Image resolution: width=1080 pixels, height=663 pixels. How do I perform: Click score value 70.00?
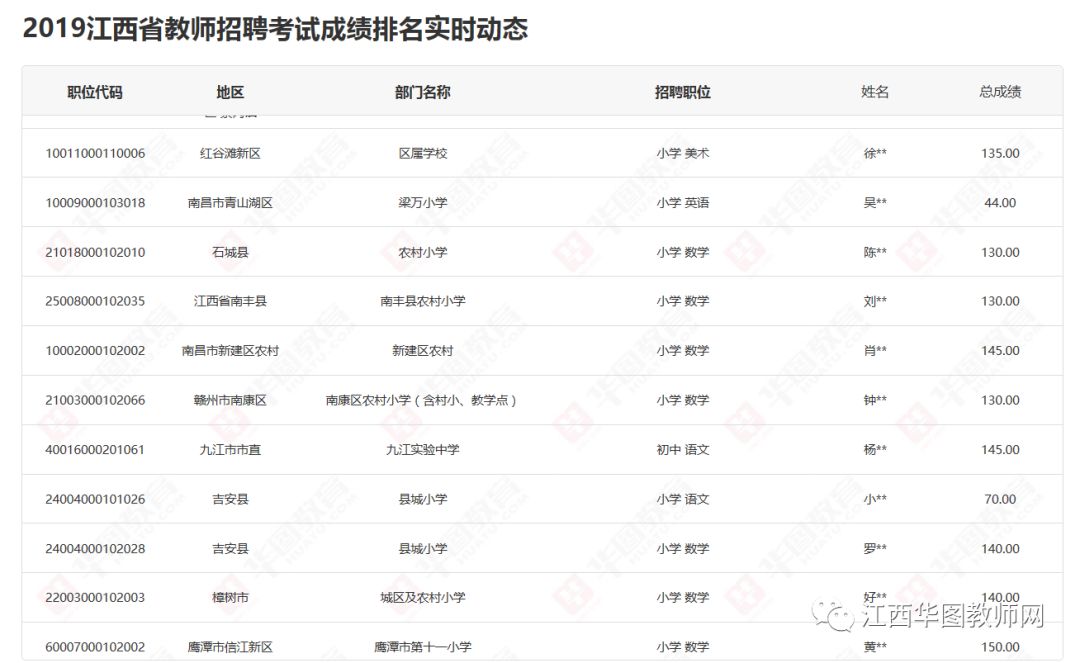(x=1000, y=500)
